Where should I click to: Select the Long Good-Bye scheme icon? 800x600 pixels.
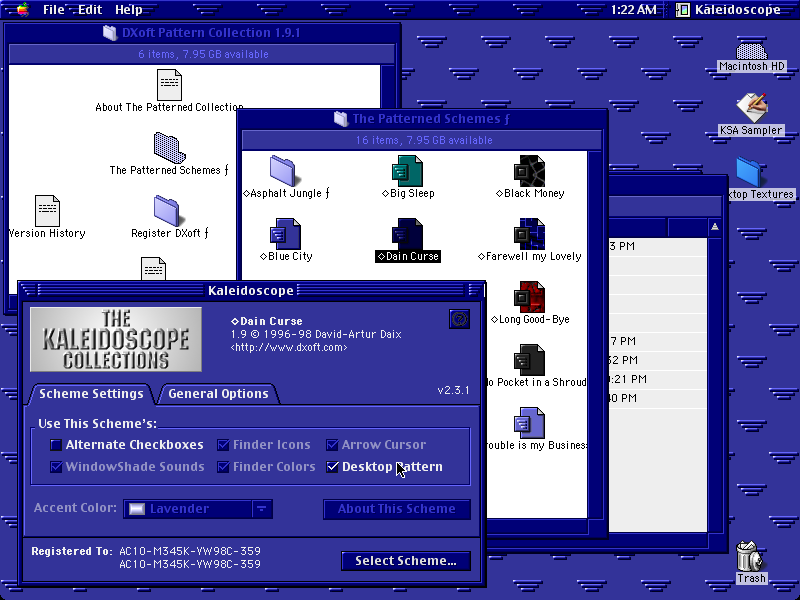tap(529, 297)
